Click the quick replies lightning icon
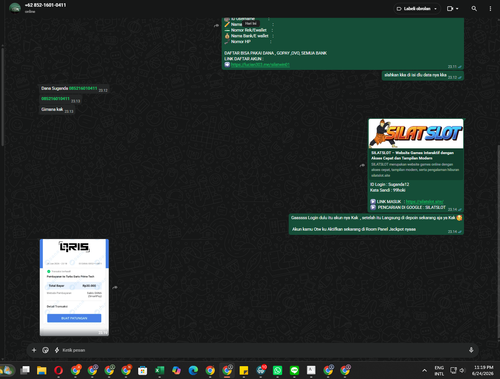The width and height of the screenshot is (500, 379). pos(57,350)
